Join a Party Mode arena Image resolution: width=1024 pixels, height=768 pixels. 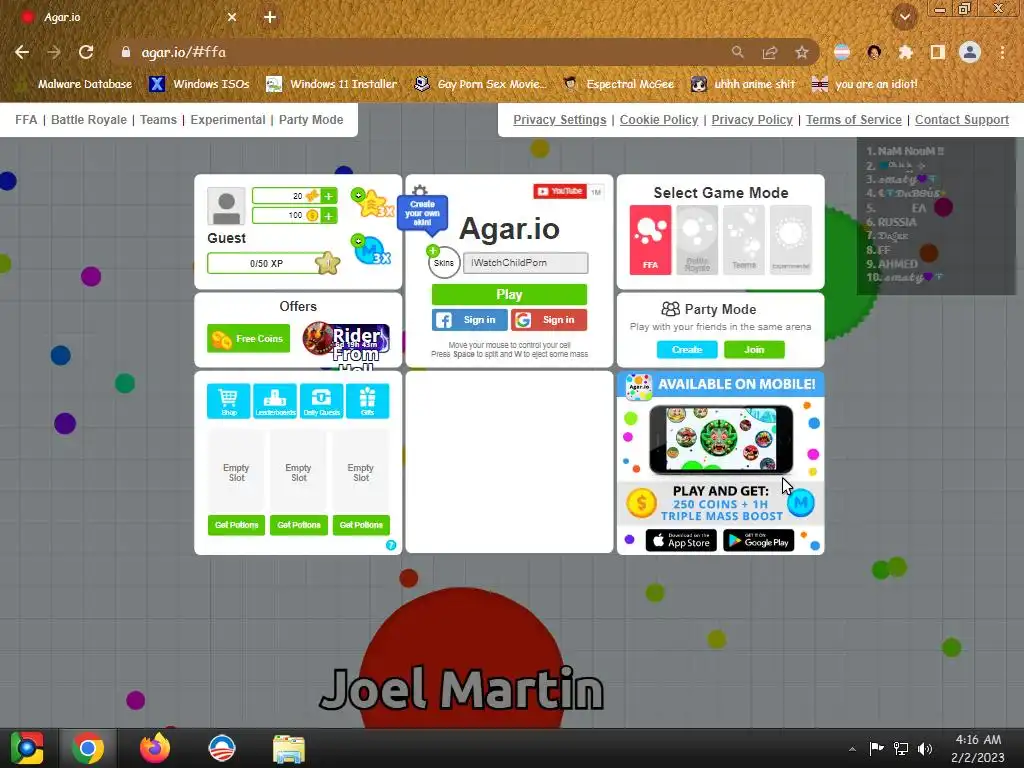[x=754, y=349]
